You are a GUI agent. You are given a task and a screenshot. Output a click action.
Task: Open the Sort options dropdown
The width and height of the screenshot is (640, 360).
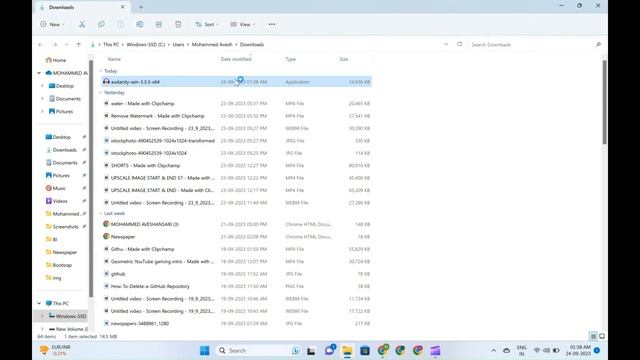coord(207,24)
